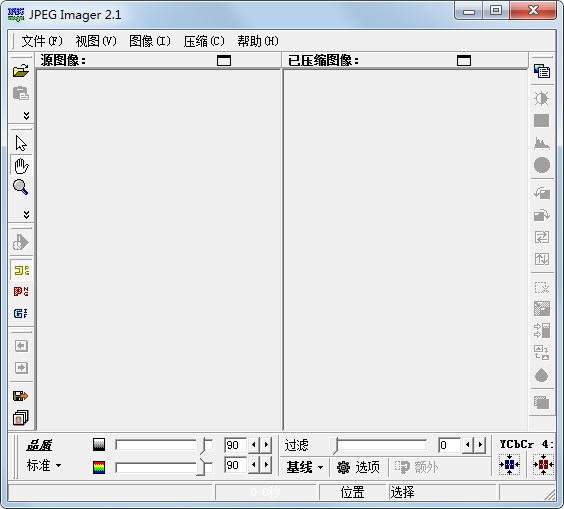Screen dimensions: 564x509
Task: Open the 图像(I) menu
Action: (150, 41)
